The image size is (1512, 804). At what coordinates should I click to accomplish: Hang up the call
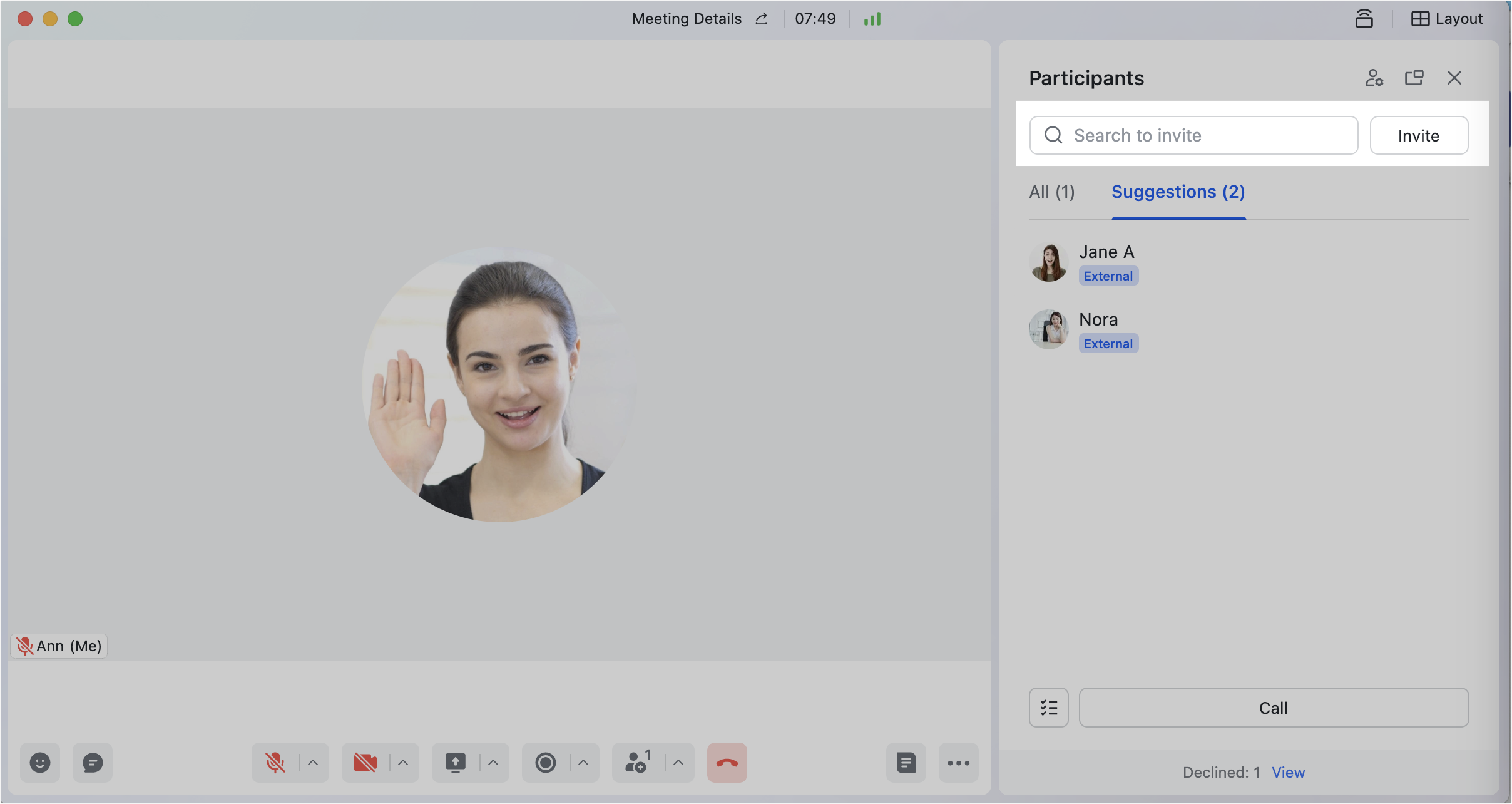727,763
